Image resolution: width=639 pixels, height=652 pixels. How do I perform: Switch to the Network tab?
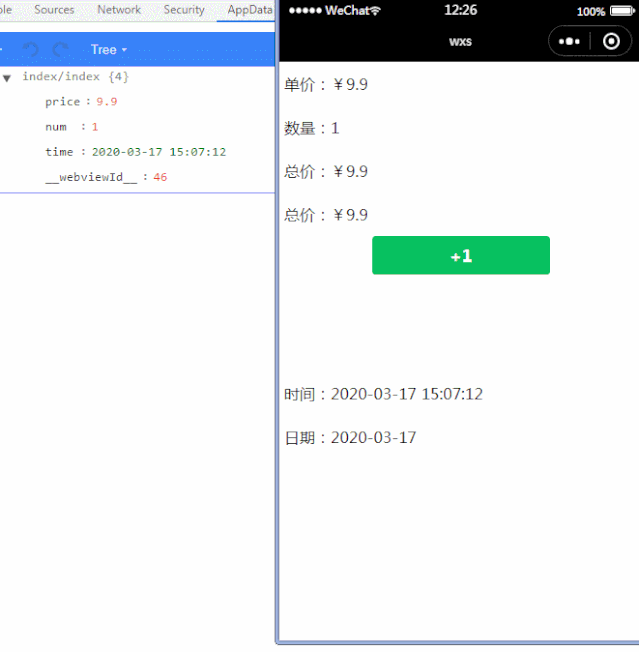coord(119,10)
